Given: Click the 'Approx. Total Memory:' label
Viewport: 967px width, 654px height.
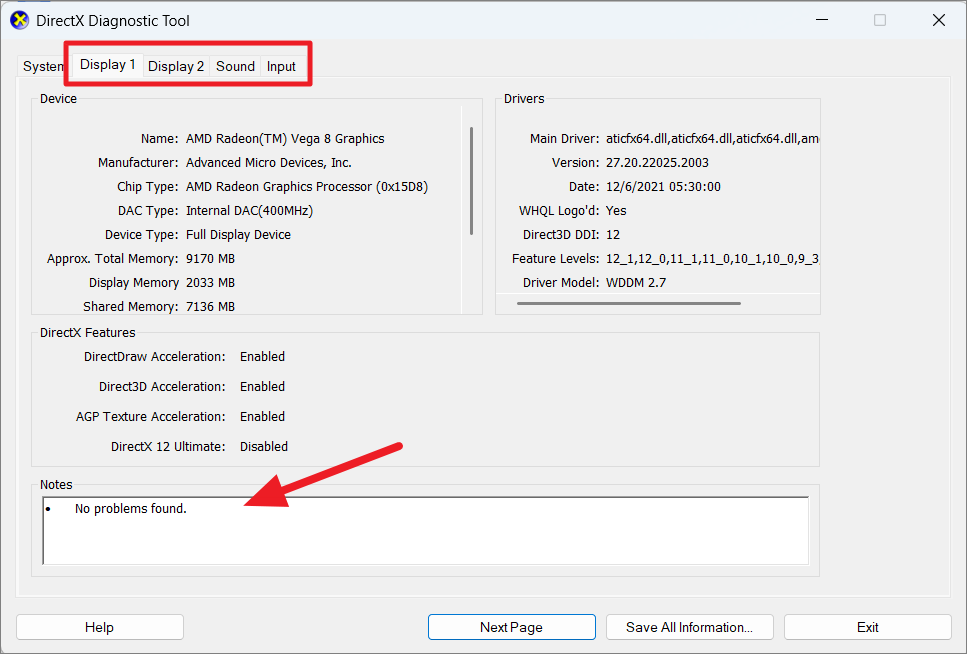Looking at the screenshot, I should [112, 259].
